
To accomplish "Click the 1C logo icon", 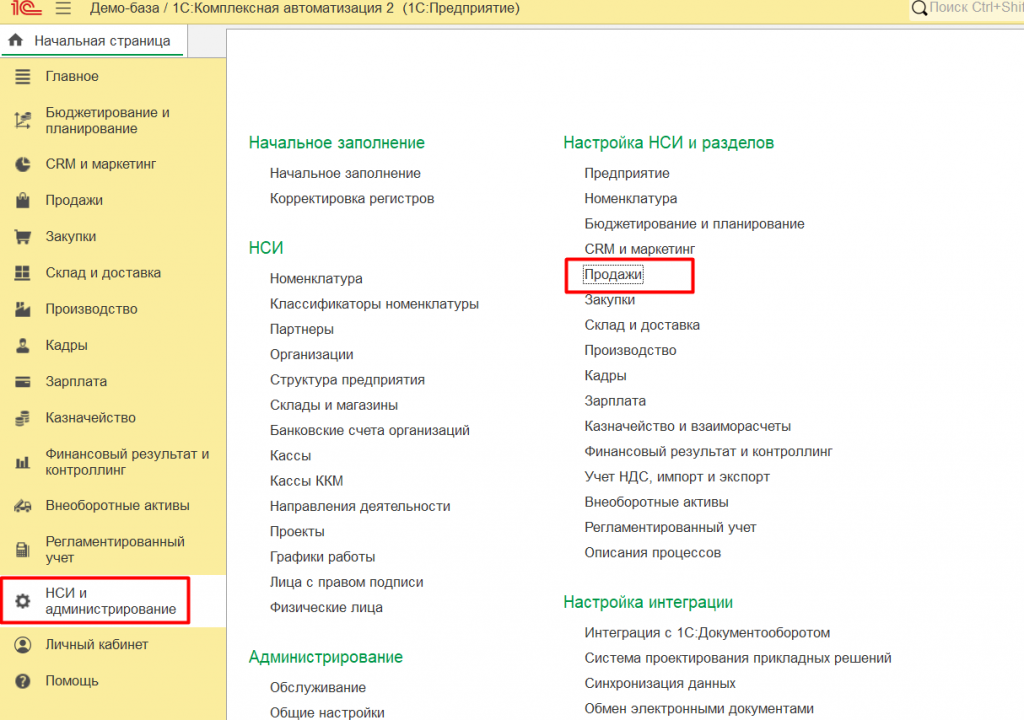I will tap(26, 8).
